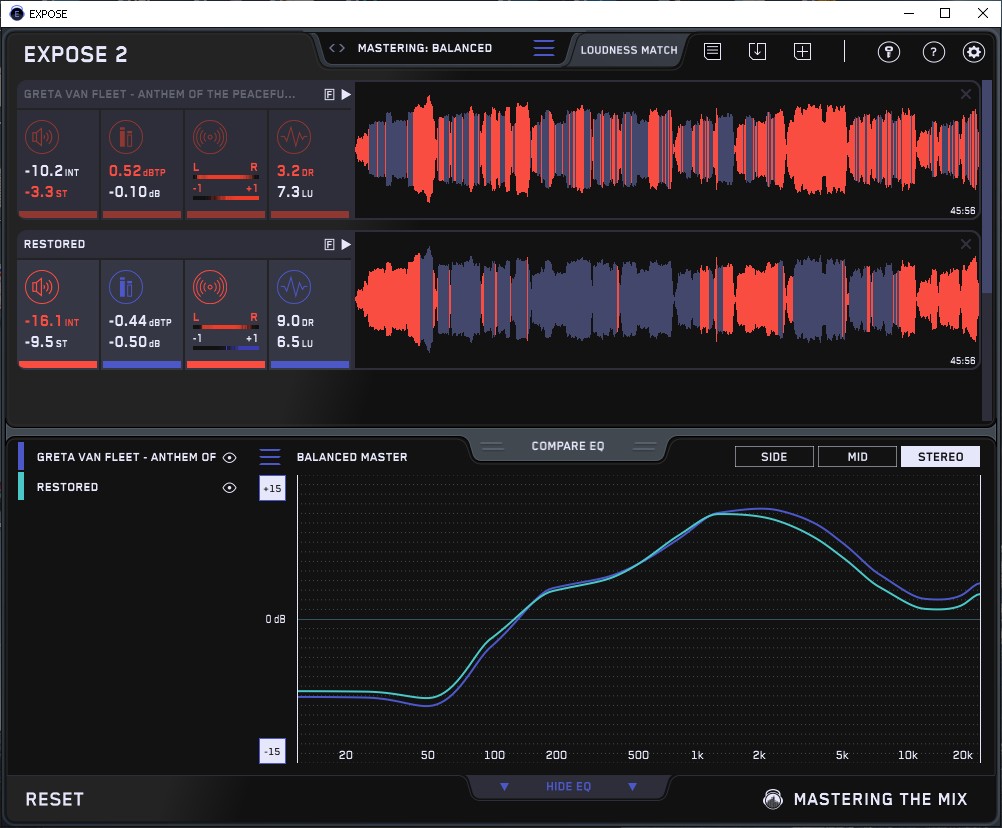
Task: Click the Greta Van Fleet L/R correlation meter
Action: (226, 181)
